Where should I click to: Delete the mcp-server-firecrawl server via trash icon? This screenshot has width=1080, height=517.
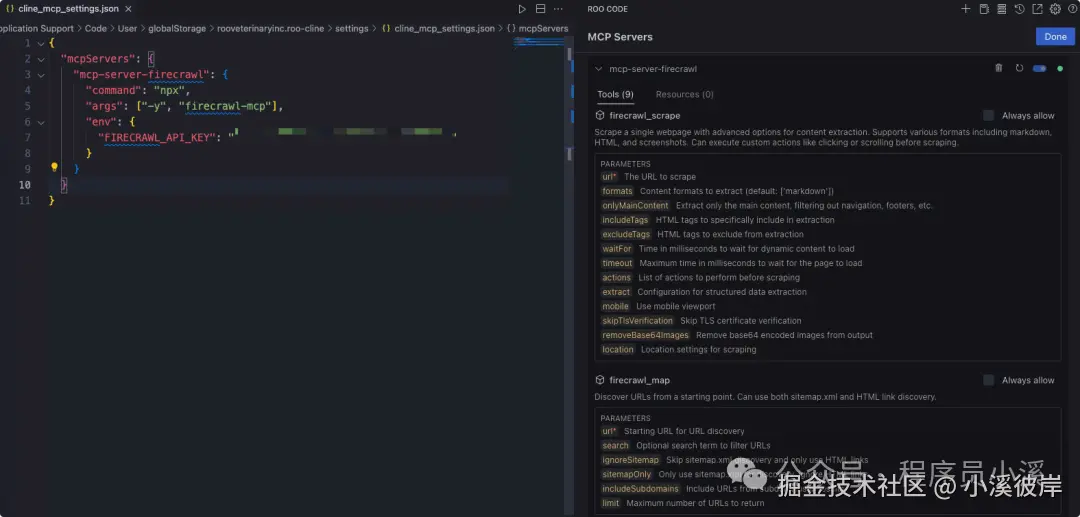(999, 68)
